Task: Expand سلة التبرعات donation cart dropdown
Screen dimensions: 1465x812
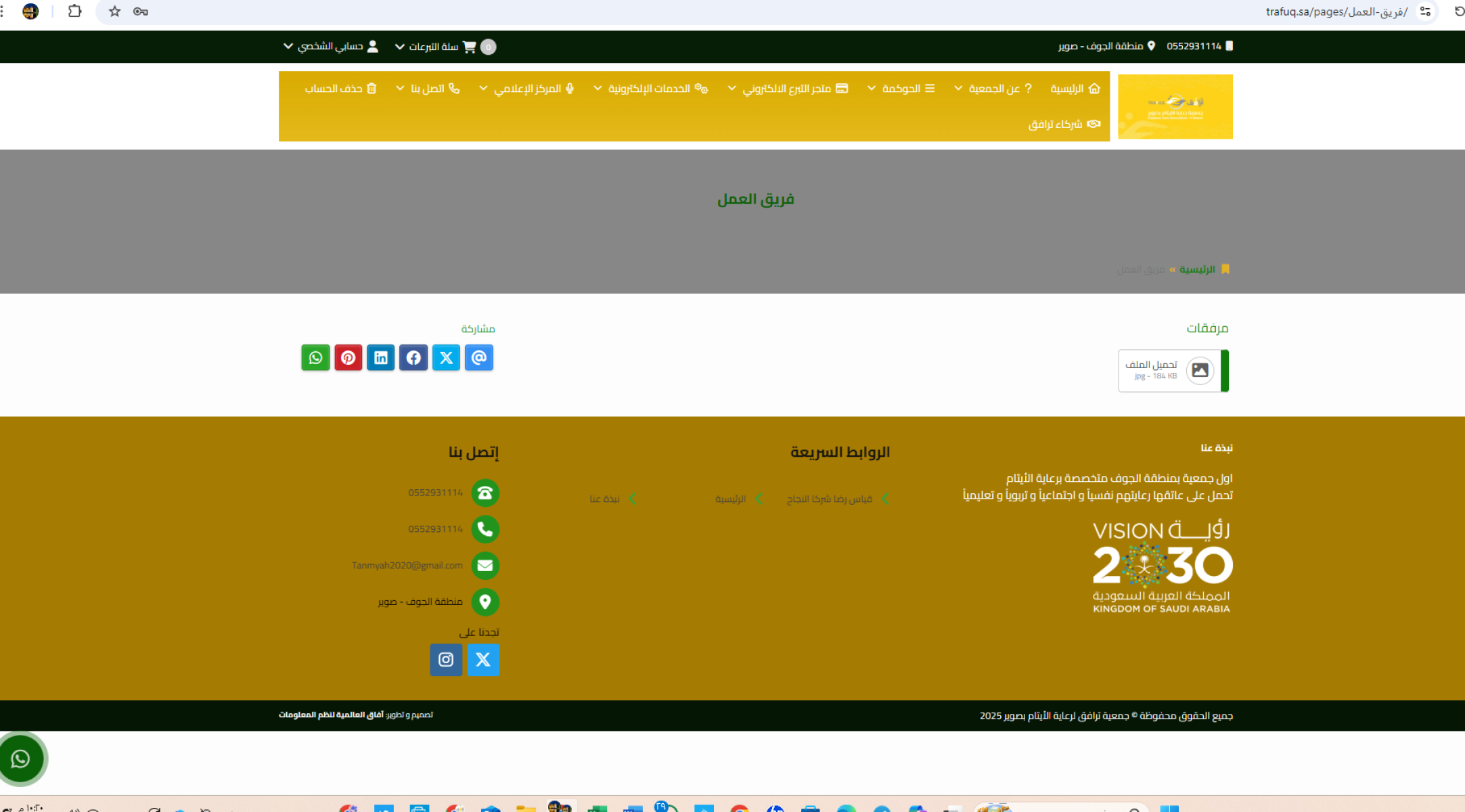Action: (434, 47)
